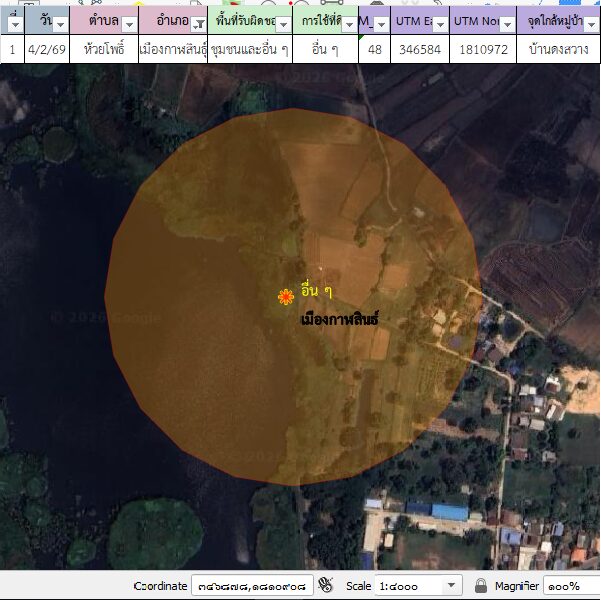Expand the ตำบล column filter arrow
601x600 pixels.
click(129, 23)
